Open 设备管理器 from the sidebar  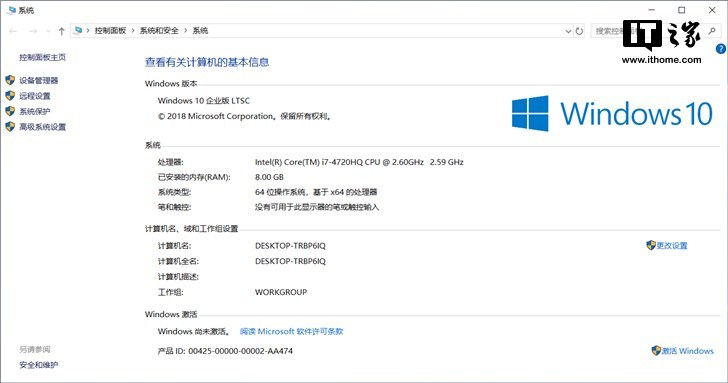(x=39, y=80)
